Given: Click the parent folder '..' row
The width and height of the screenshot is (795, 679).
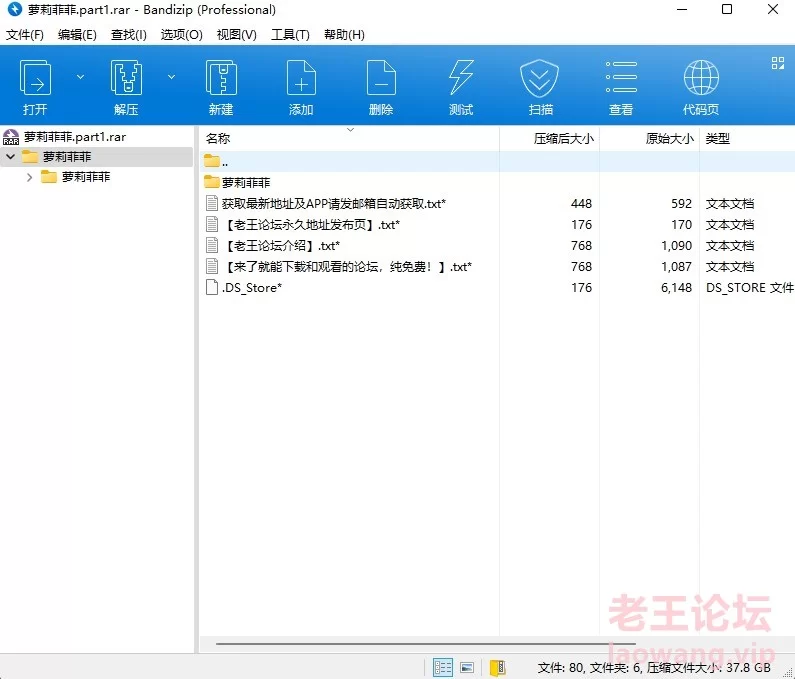Looking at the screenshot, I should (x=497, y=162).
